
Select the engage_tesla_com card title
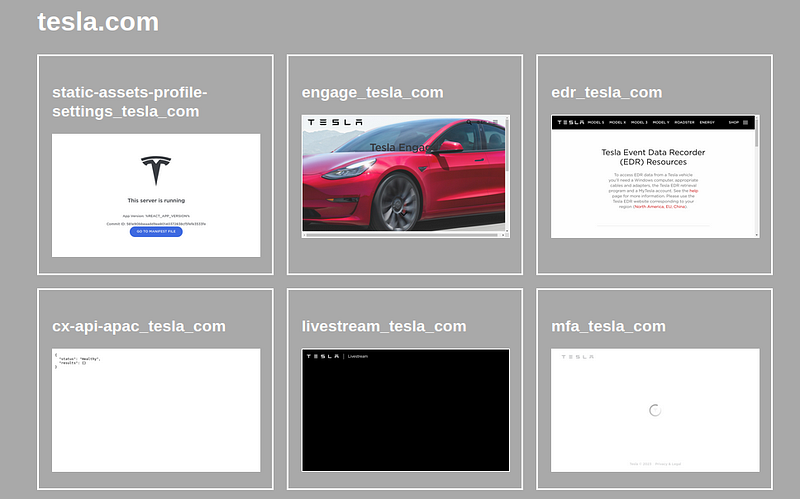372,92
